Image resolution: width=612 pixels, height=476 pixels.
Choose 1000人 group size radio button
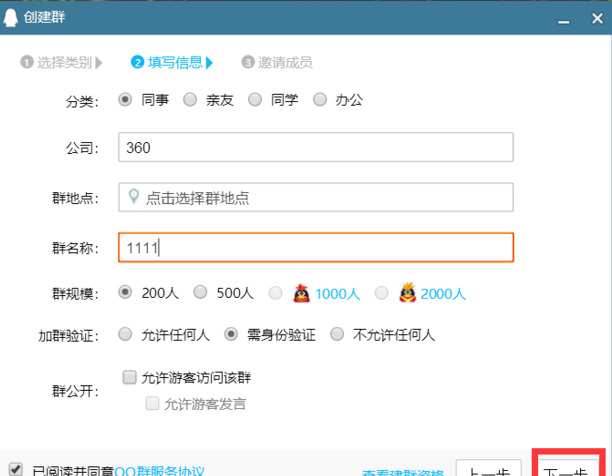276,293
